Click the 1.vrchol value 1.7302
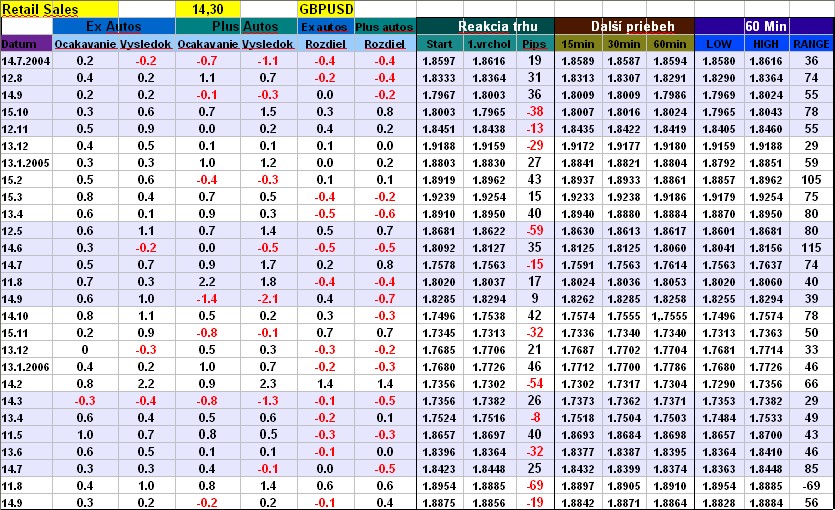The height and width of the screenshot is (510, 835). click(x=489, y=384)
